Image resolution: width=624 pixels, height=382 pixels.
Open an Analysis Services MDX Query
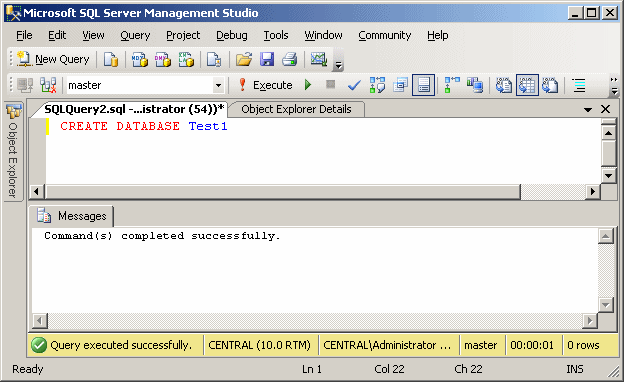(140, 59)
